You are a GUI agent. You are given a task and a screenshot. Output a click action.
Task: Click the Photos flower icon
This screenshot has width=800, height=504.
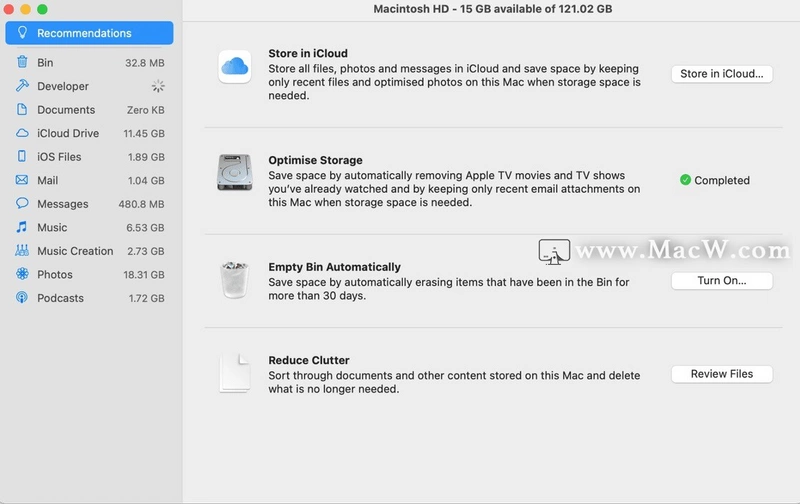point(22,274)
